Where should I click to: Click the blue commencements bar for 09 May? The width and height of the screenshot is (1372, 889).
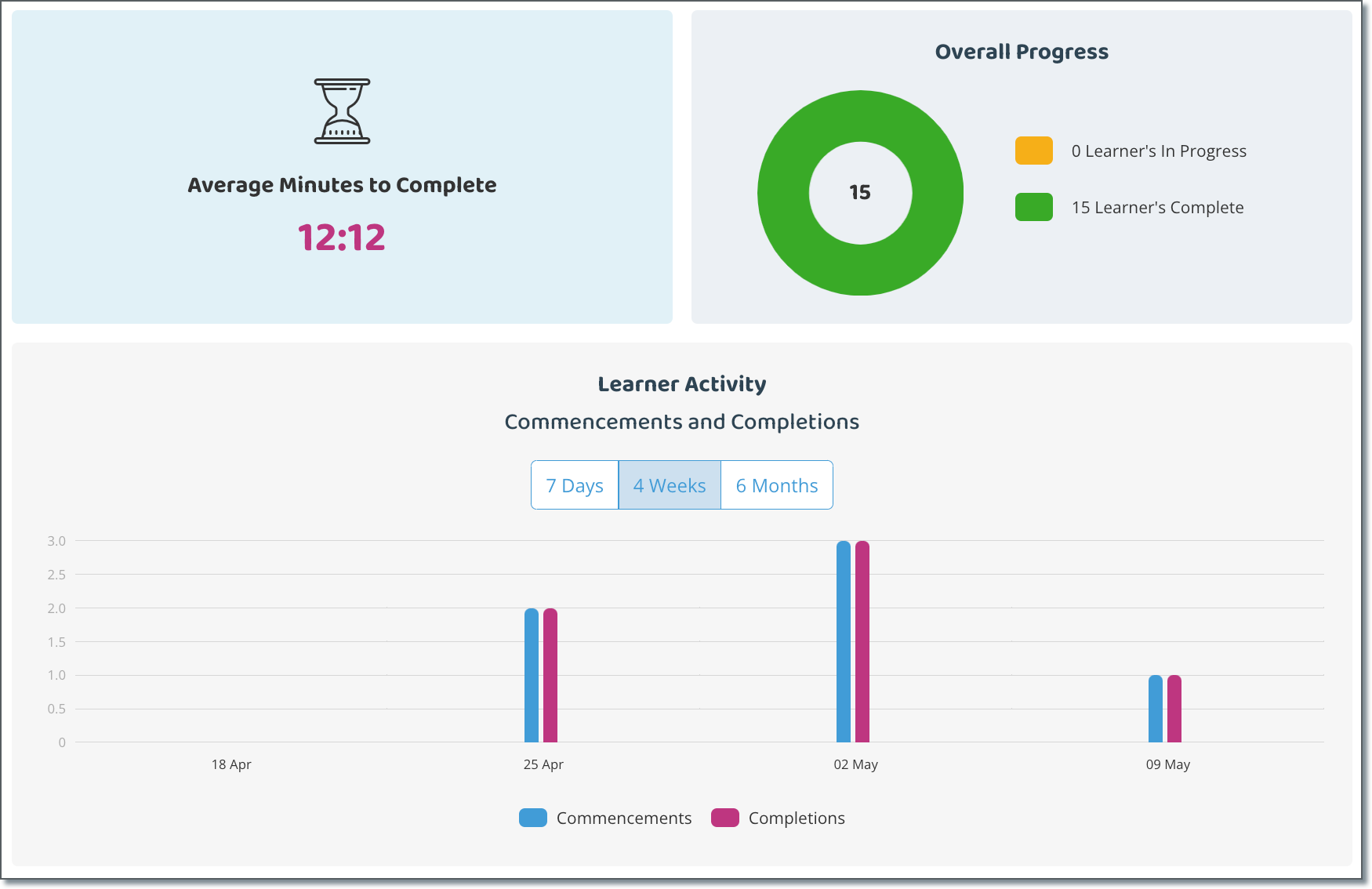1156,709
